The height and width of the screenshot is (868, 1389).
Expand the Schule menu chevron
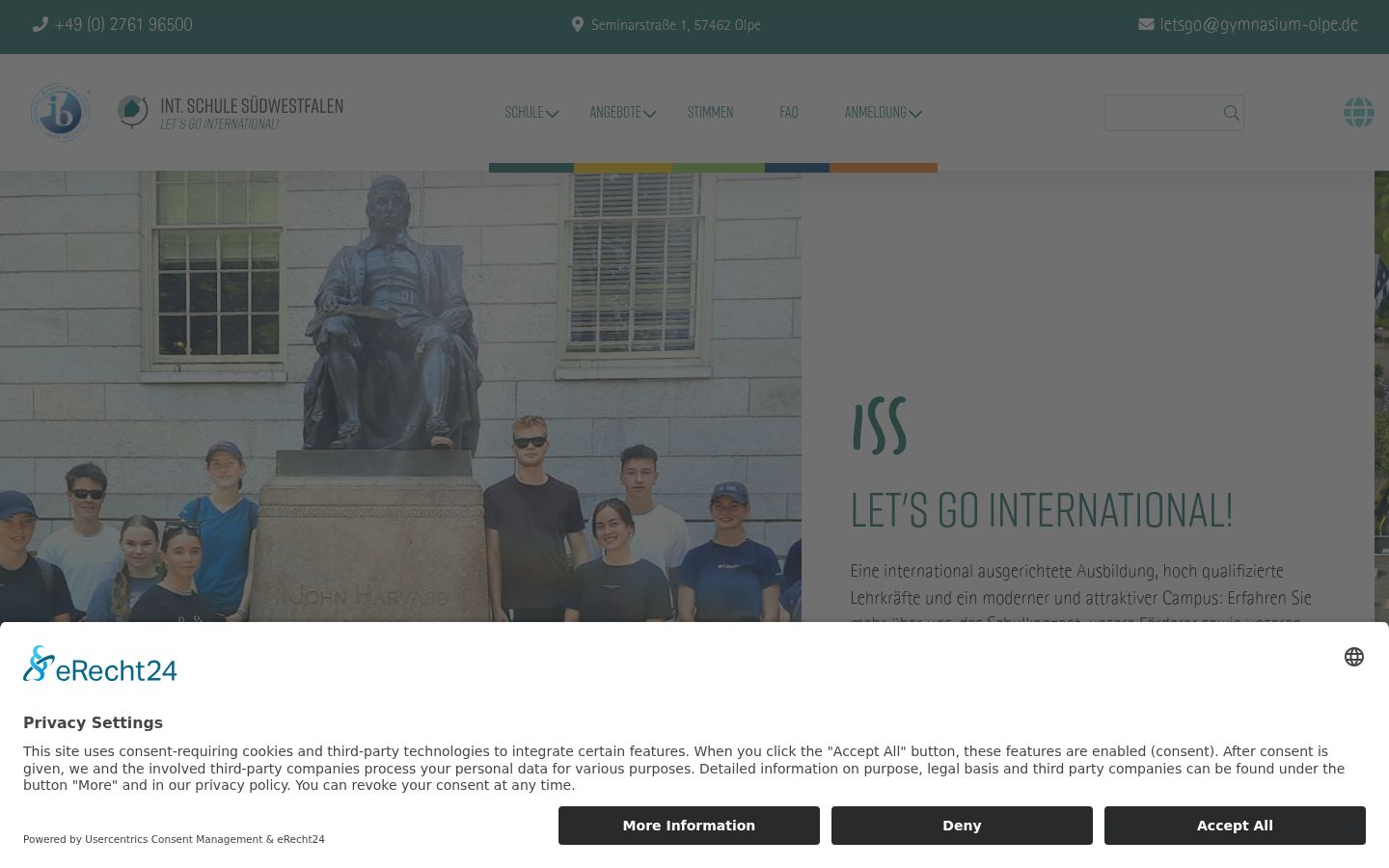[x=553, y=114]
